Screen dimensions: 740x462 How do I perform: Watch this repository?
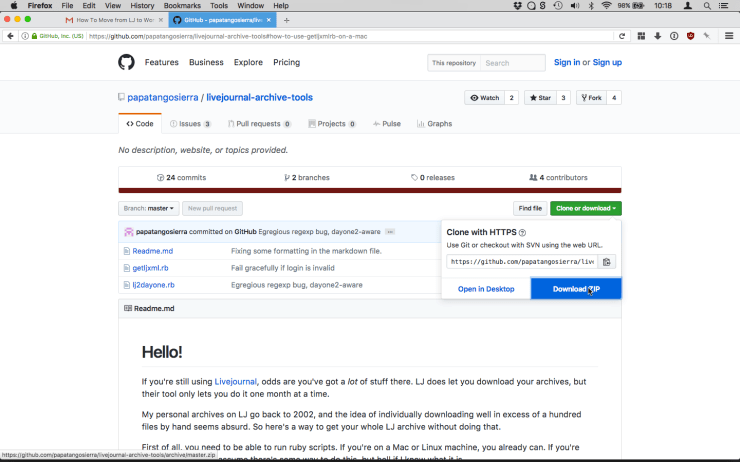coord(484,98)
